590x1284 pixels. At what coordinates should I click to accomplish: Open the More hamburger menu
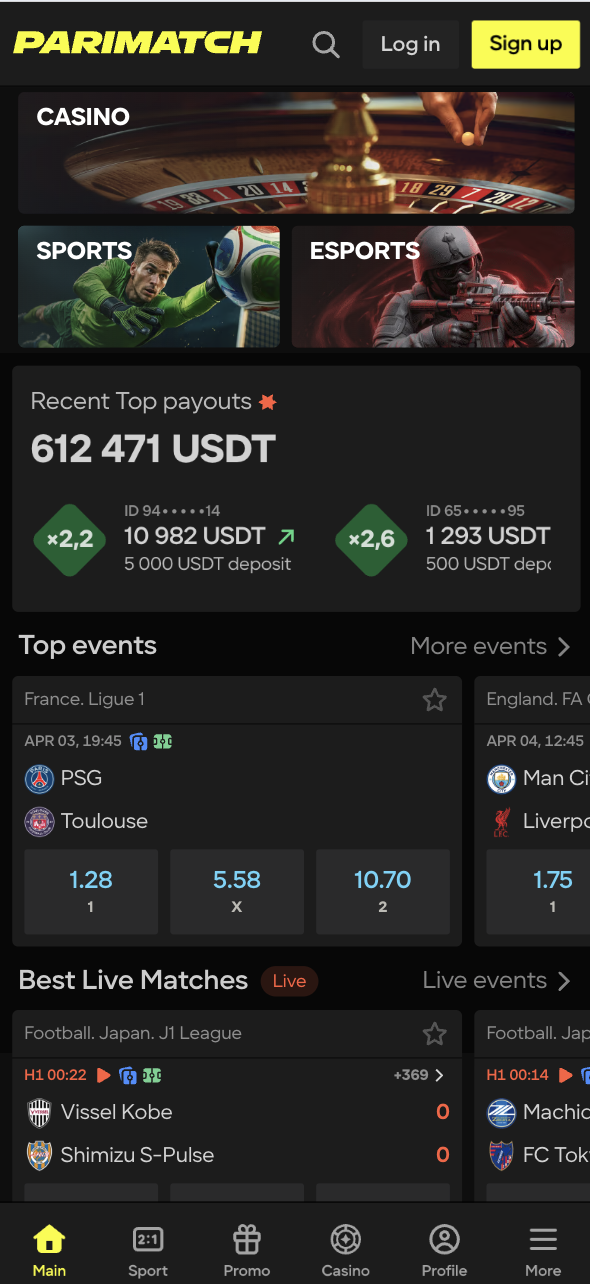tap(543, 1240)
